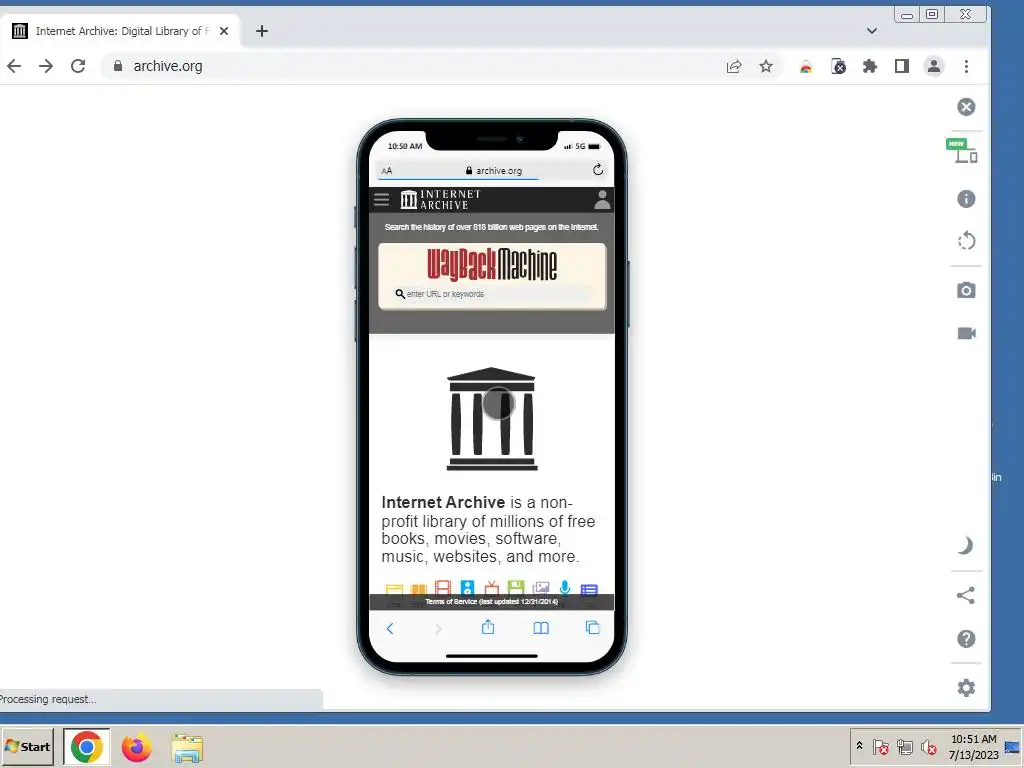The width and height of the screenshot is (1024, 768).
Task: Take a screenshot with the camera icon
Action: coord(966,290)
